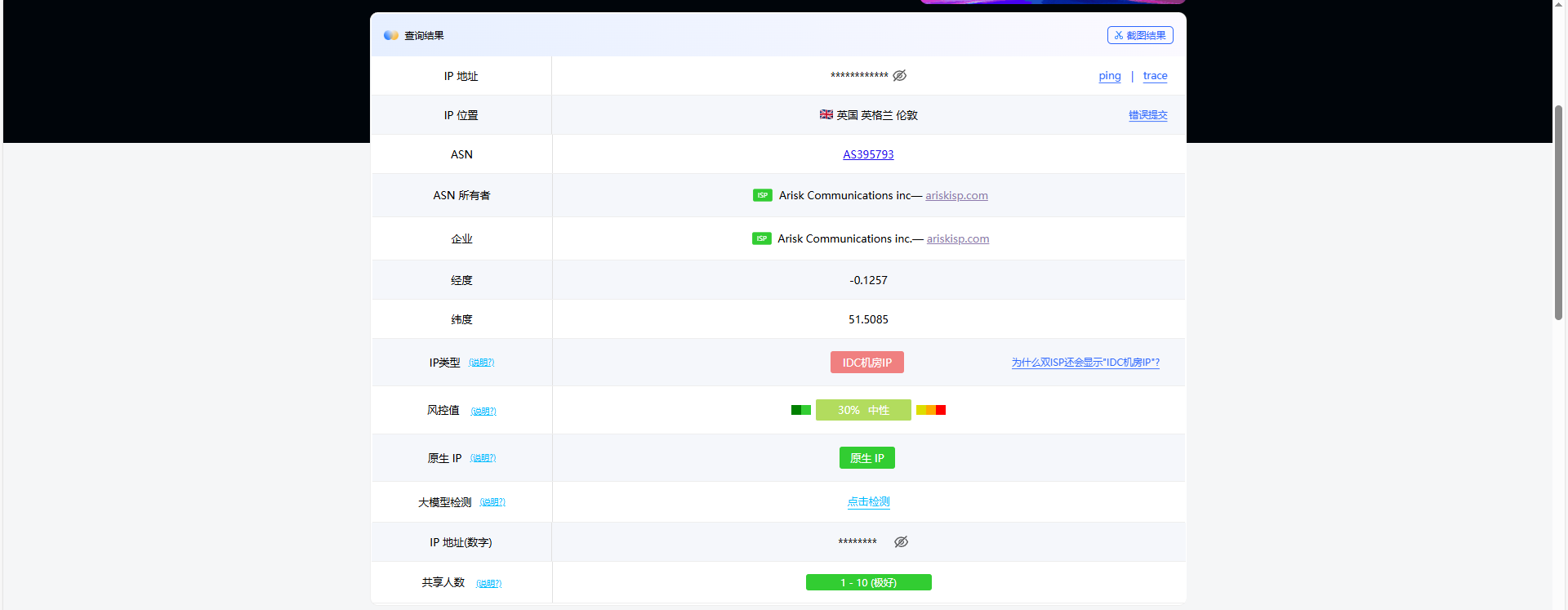Open the AS395793 ASN link
The image size is (1568, 610).
868,154
